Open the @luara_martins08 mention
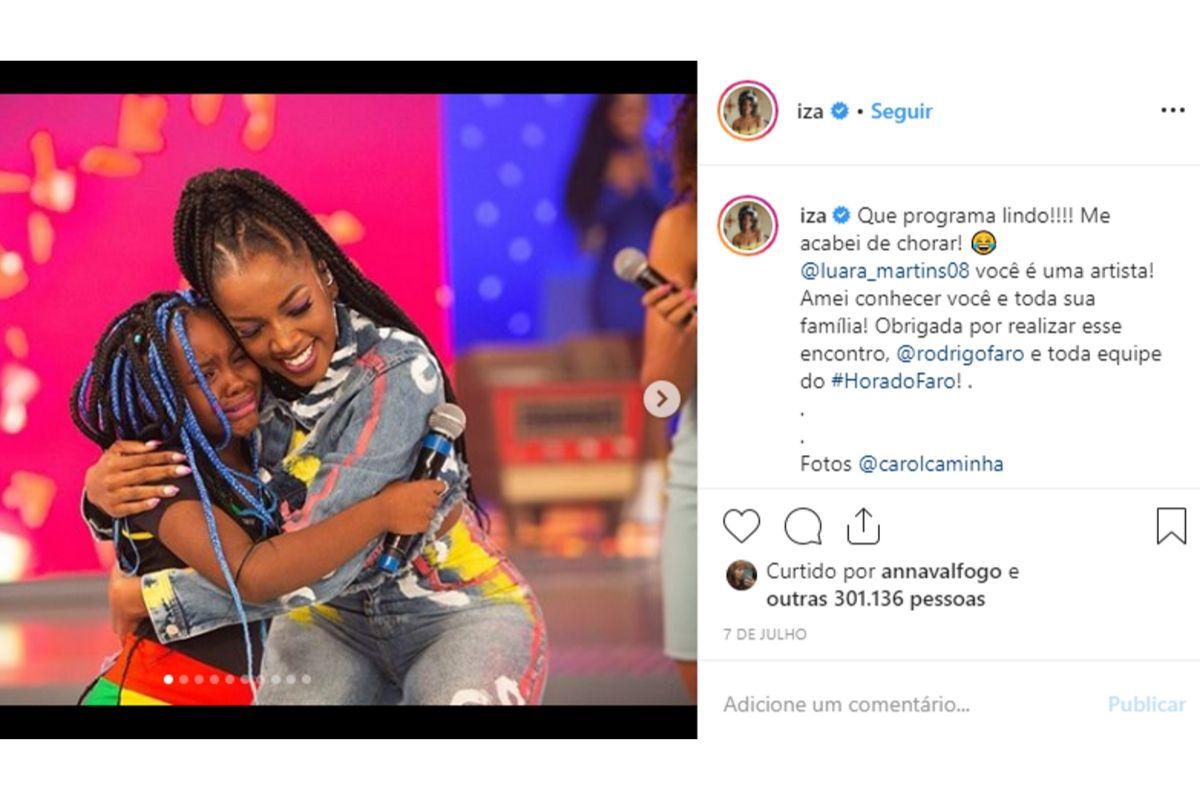The width and height of the screenshot is (1200, 800). pyautogui.click(x=884, y=271)
